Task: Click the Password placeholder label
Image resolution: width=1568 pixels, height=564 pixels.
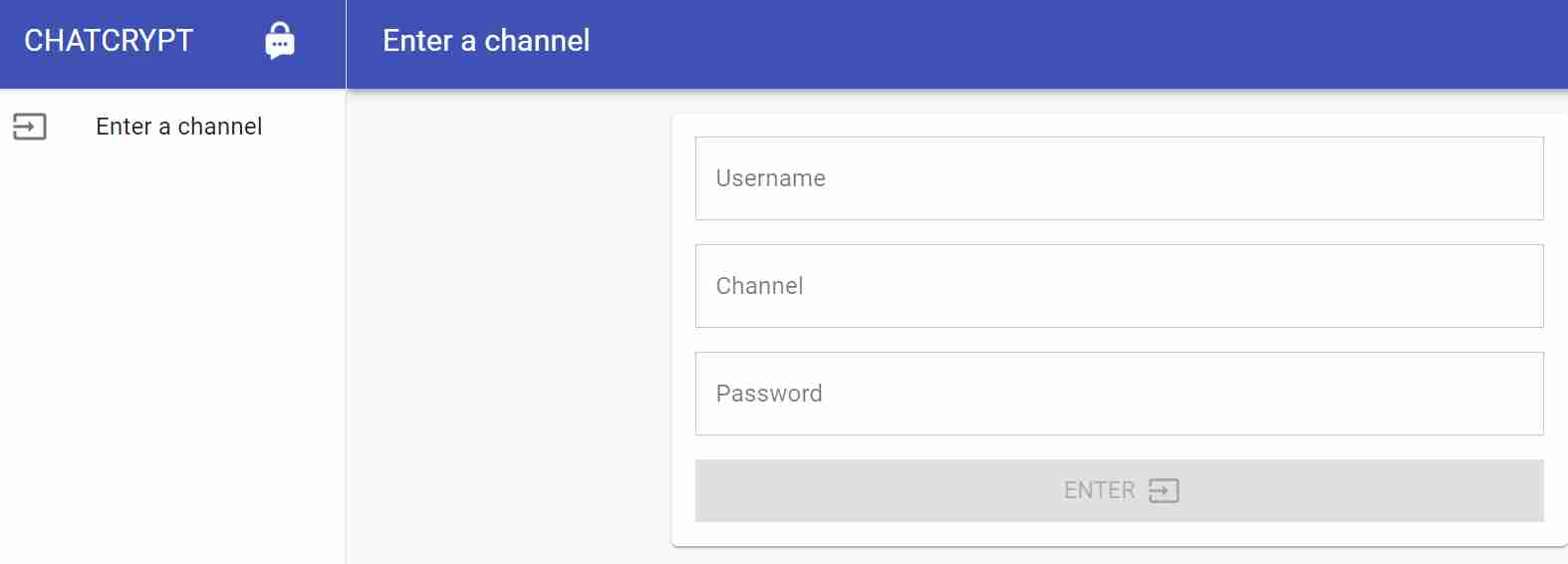Action: [x=769, y=394]
